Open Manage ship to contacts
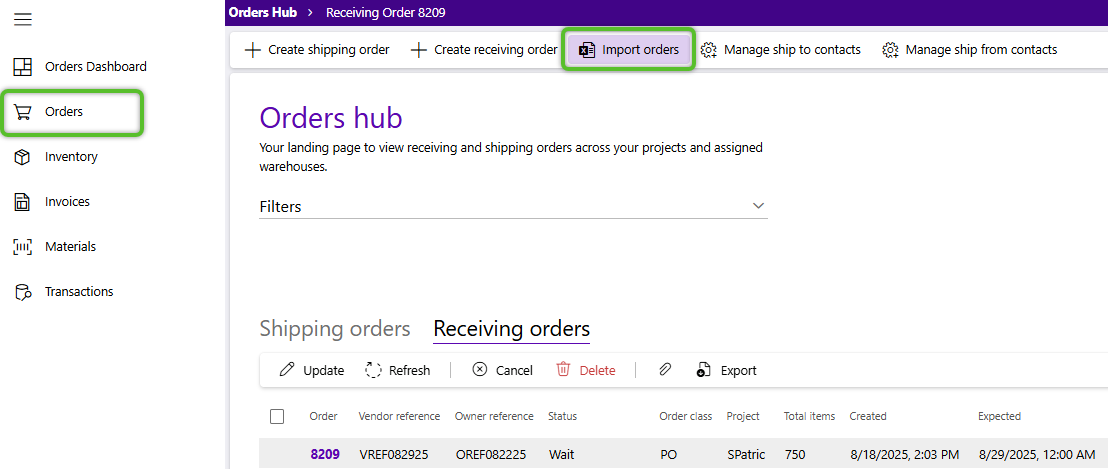Viewport: 1108px width, 469px height. click(x=780, y=50)
